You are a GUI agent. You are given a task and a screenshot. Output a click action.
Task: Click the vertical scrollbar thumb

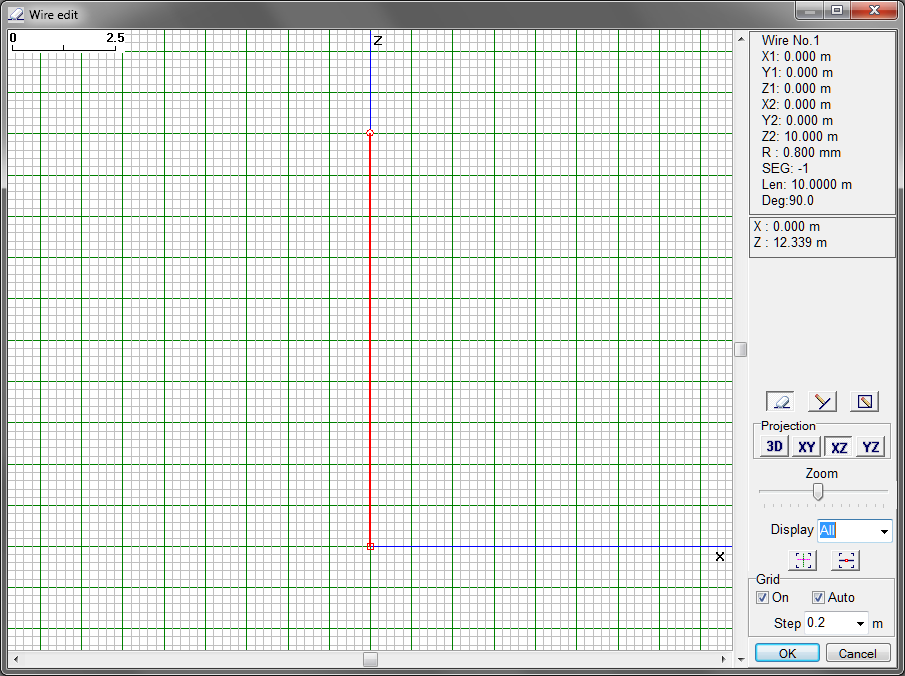pos(740,349)
